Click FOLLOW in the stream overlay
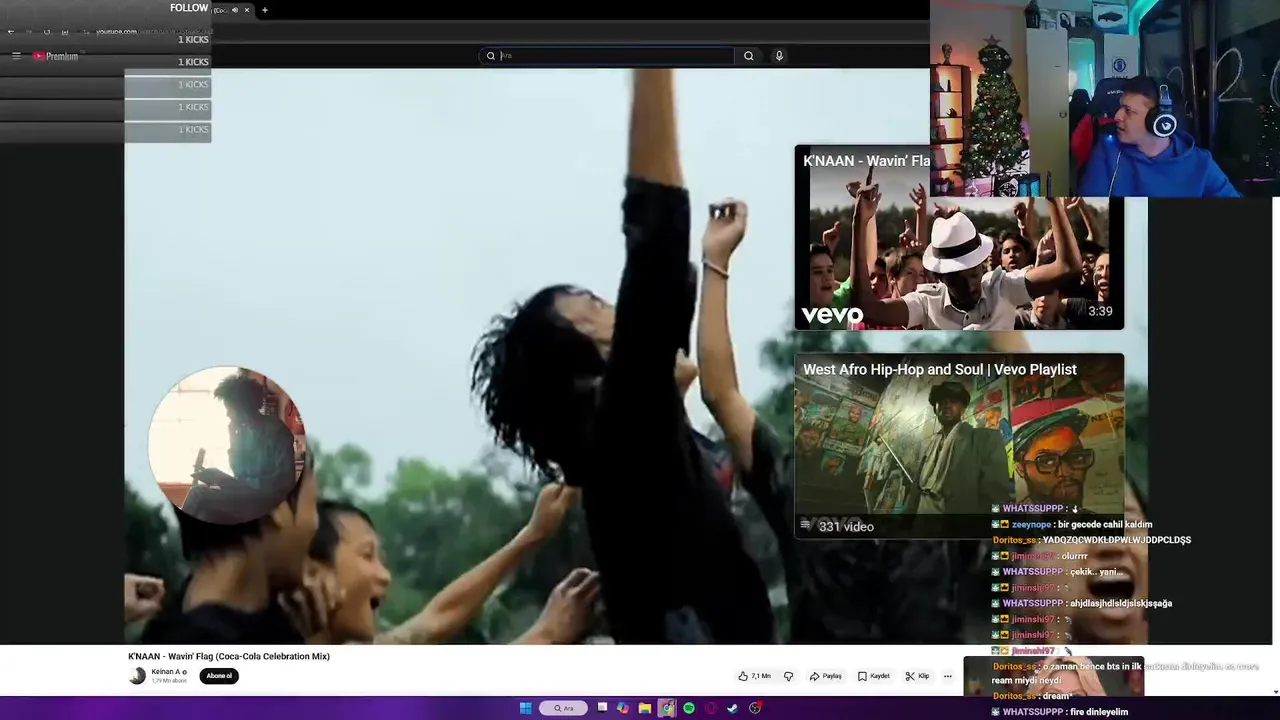Viewport: 1280px width, 720px height. pos(189,8)
